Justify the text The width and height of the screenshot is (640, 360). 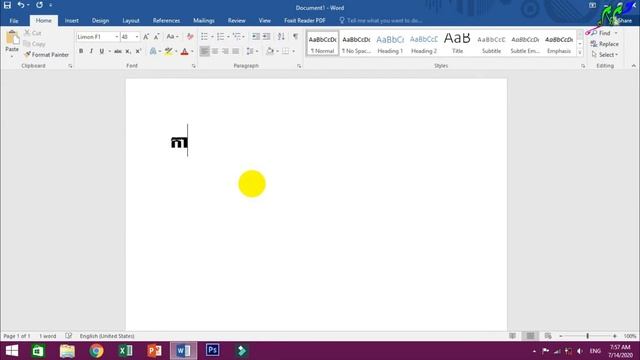(236, 51)
